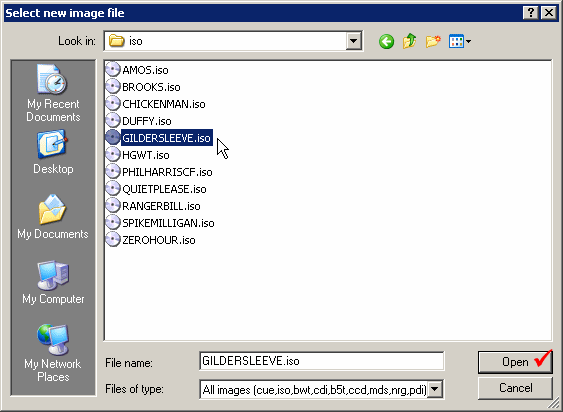Select the Desktop shortcut in sidebar
Viewport: 563px width, 412px height.
(53, 153)
